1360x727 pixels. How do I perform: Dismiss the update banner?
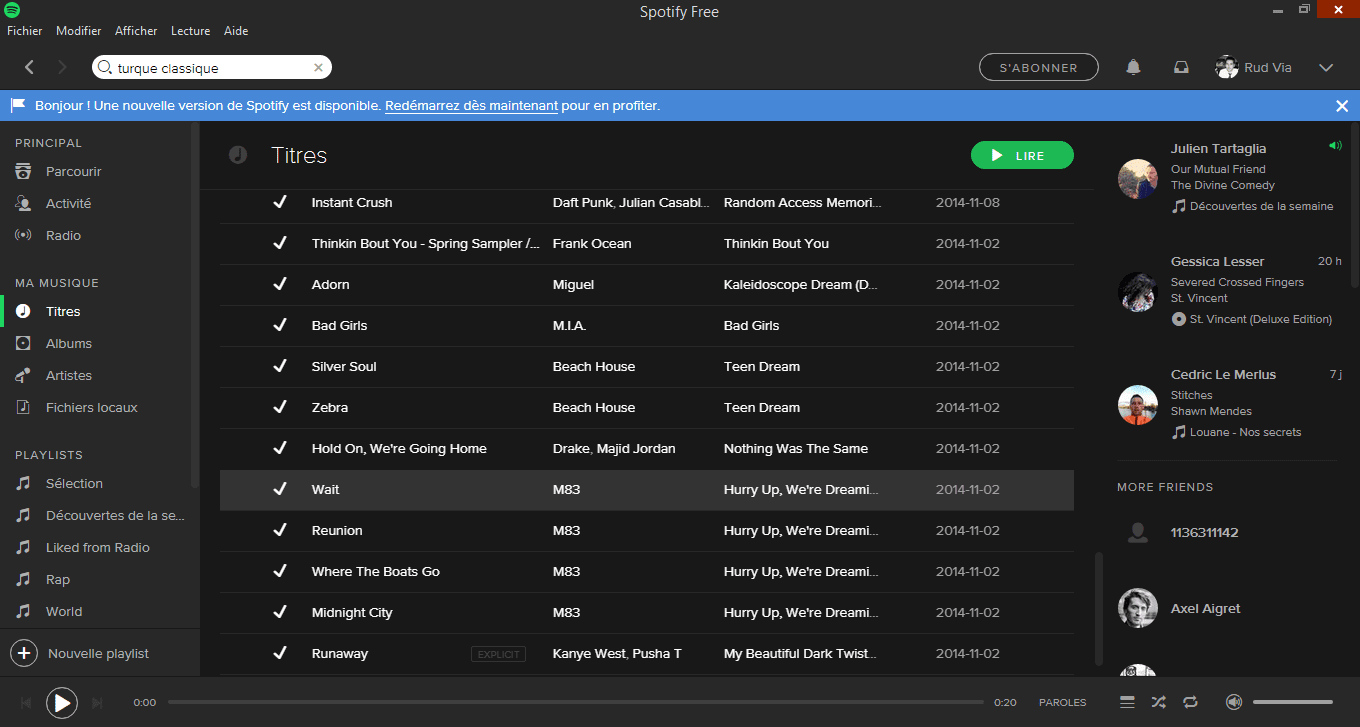click(1342, 105)
